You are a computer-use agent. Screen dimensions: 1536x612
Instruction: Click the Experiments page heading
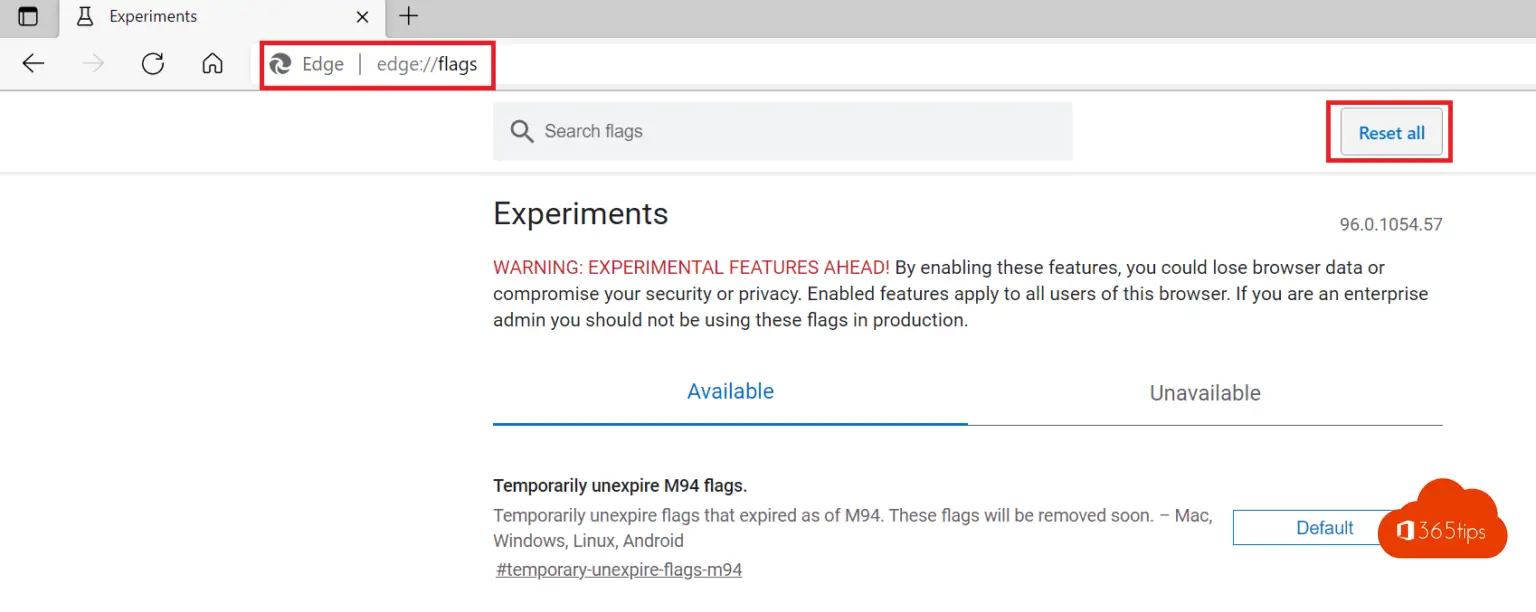point(581,213)
